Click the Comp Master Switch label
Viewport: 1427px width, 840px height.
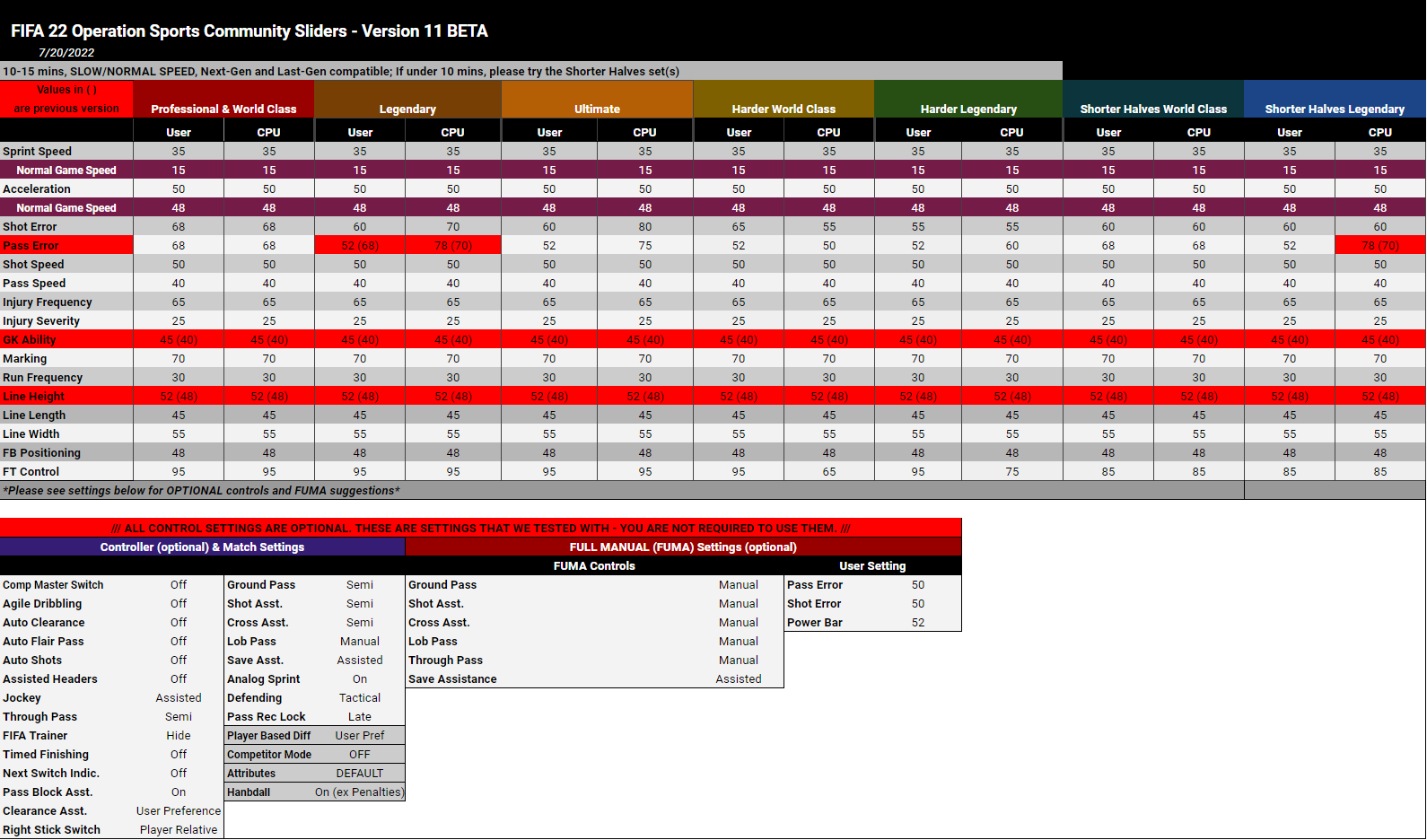(53, 585)
